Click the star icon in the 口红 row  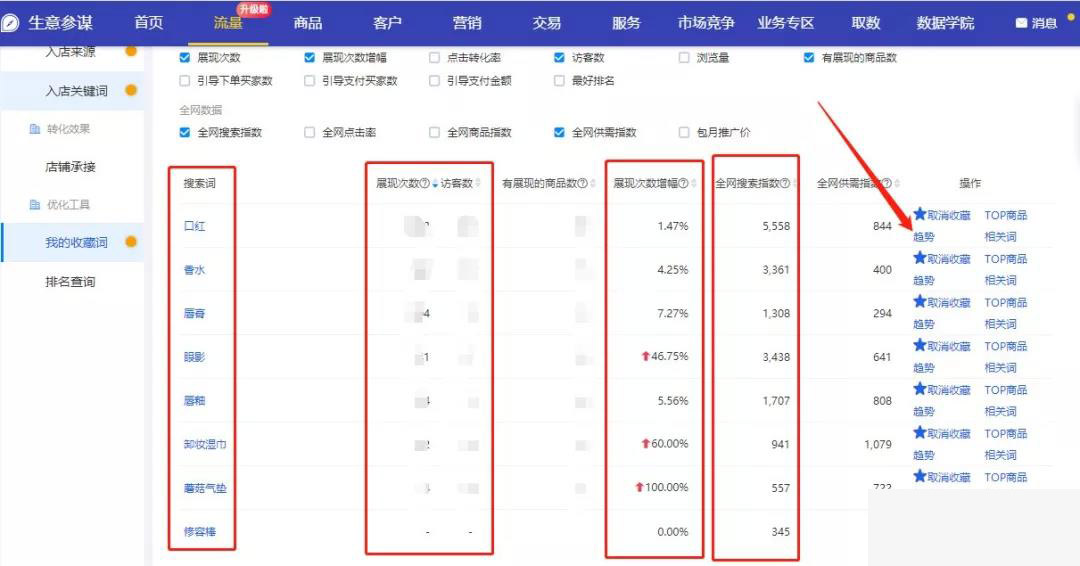pyautogui.click(x=920, y=215)
